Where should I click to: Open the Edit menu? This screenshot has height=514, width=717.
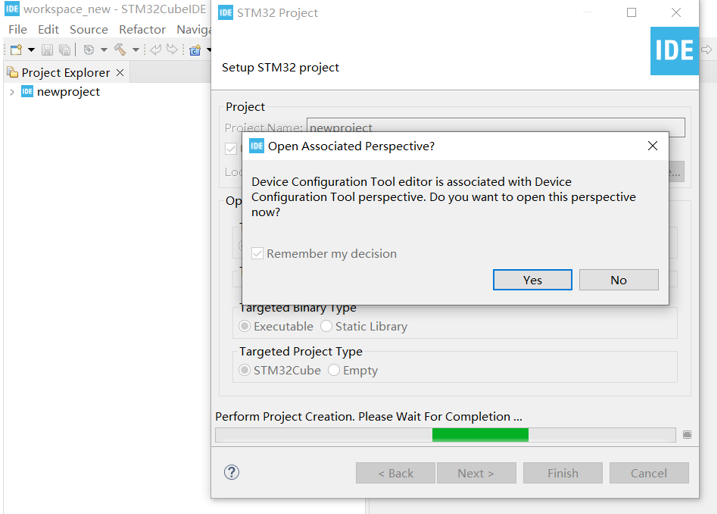[48, 29]
